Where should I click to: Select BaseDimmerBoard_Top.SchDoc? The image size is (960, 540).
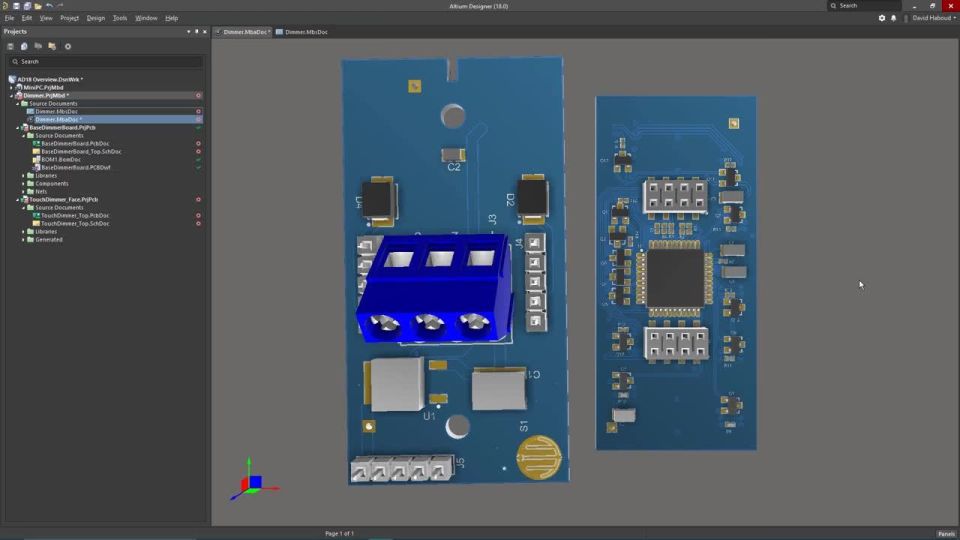click(81, 151)
